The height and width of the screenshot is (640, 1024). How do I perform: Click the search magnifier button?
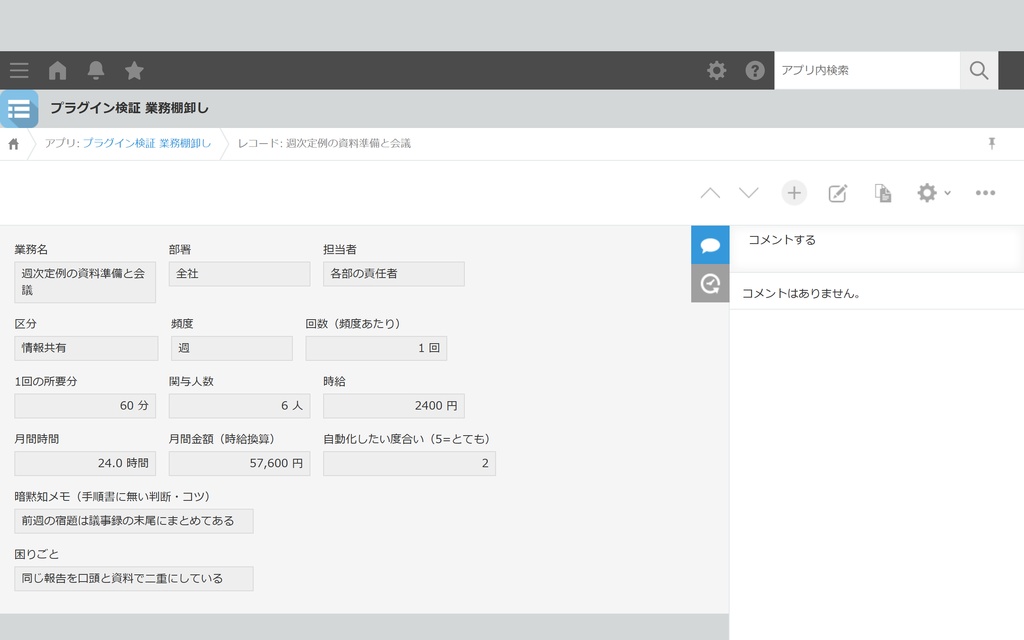[x=978, y=71]
